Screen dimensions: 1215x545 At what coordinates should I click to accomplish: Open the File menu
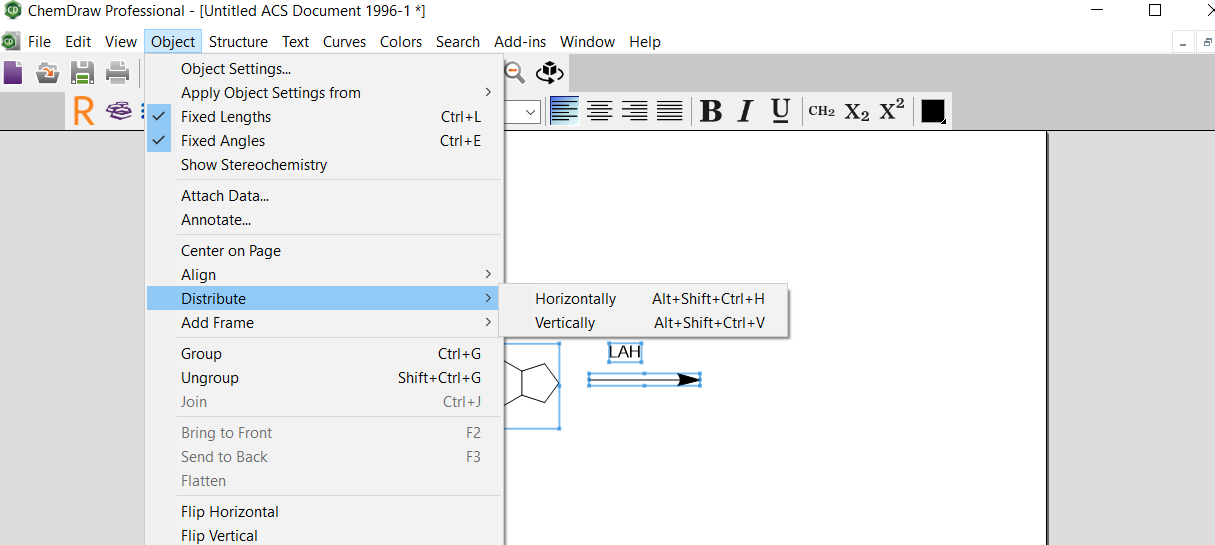coord(39,42)
